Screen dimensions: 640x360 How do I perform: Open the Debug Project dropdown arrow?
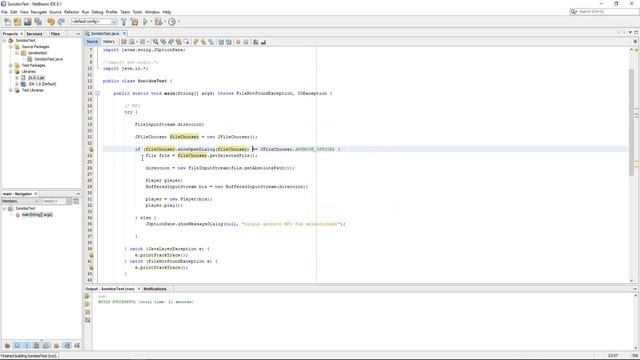[x=164, y=22]
